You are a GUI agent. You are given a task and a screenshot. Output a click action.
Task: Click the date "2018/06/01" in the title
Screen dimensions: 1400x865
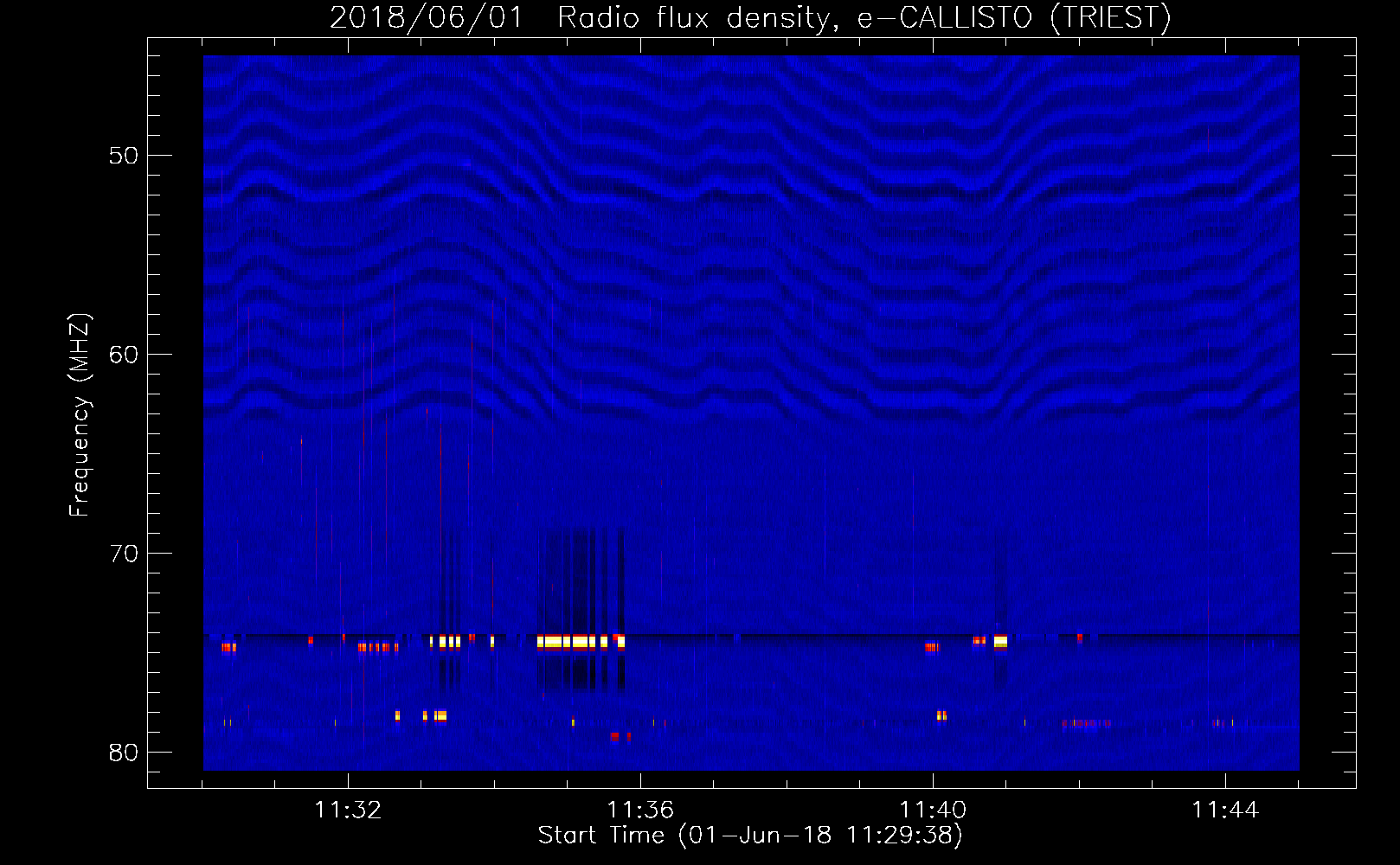click(x=427, y=18)
